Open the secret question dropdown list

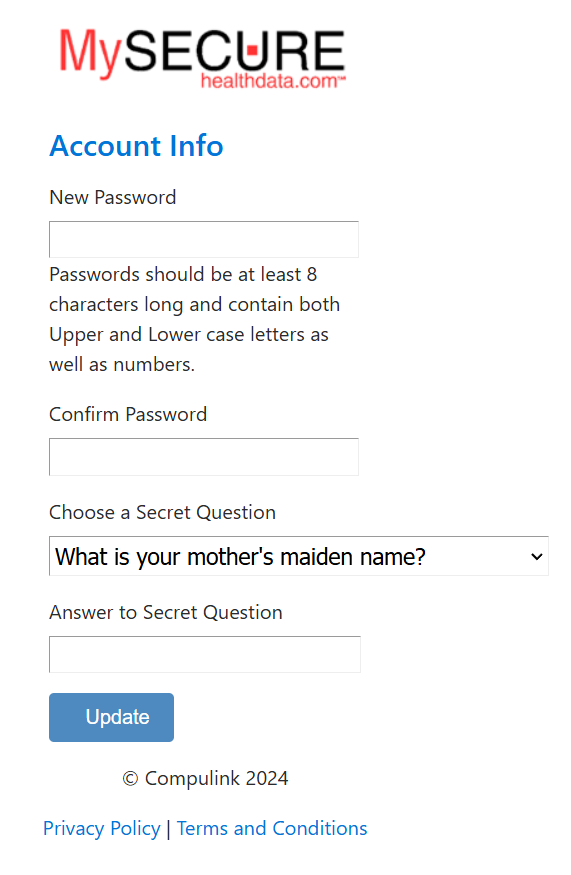pos(299,556)
